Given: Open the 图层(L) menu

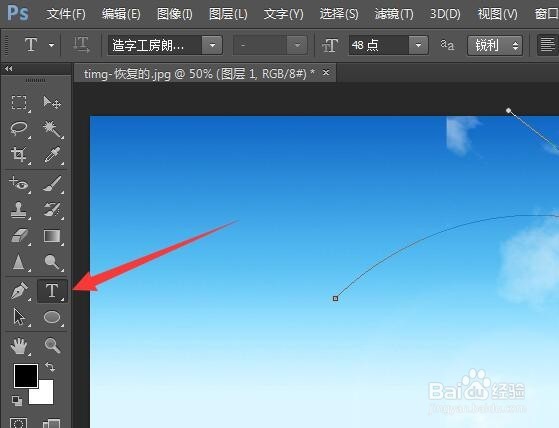Looking at the screenshot, I should pos(228,14).
